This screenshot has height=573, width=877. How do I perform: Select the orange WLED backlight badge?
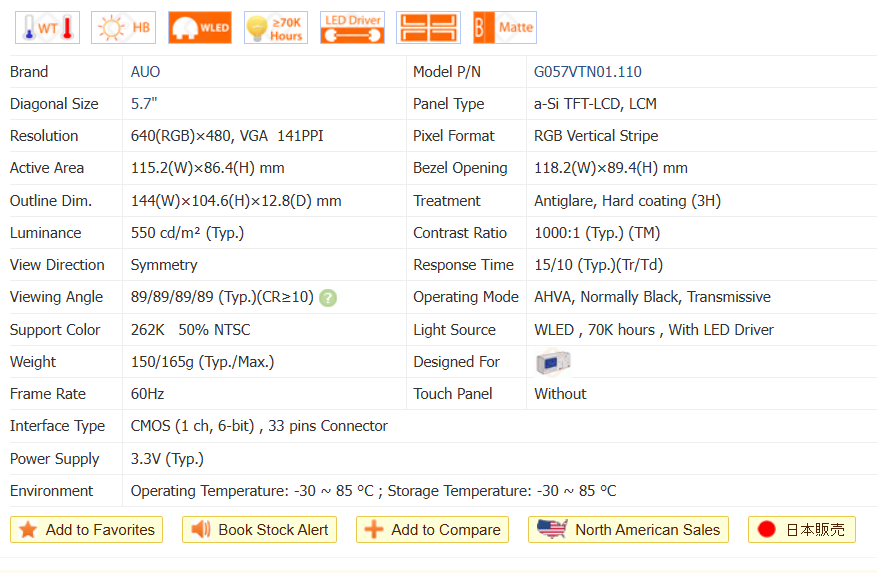pyautogui.click(x=200, y=28)
